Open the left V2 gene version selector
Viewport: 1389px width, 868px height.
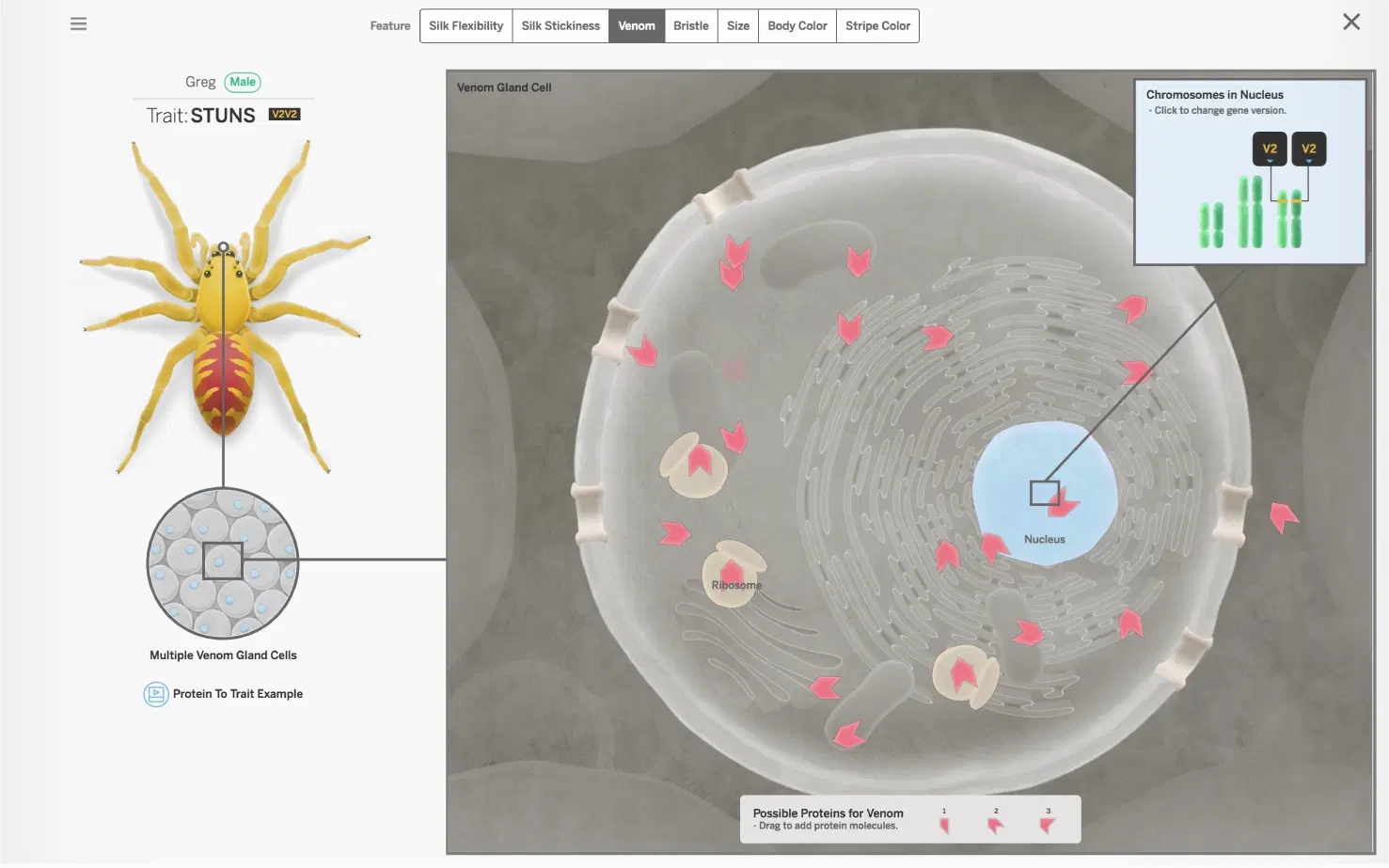pyautogui.click(x=1270, y=148)
